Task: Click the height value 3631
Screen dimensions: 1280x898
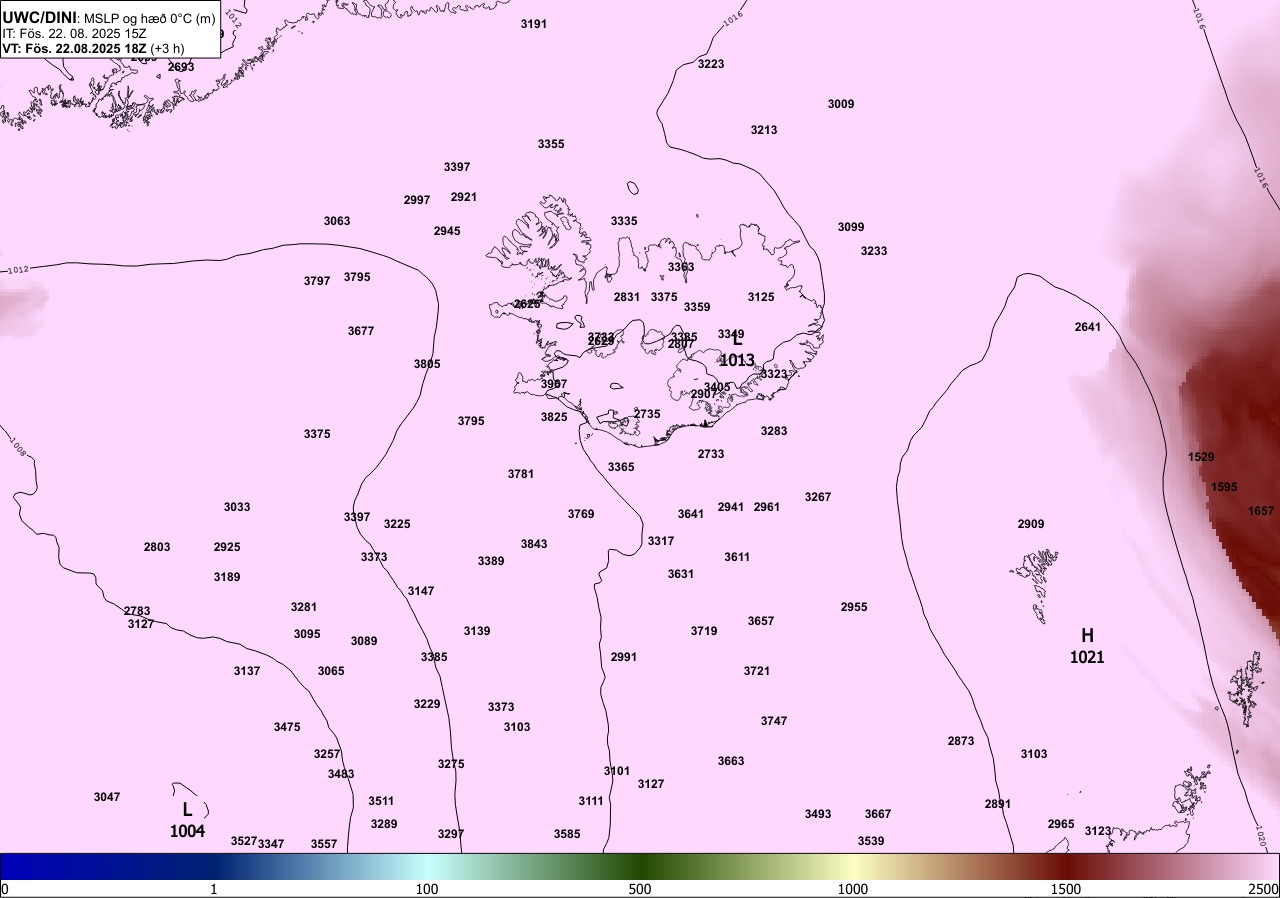Action: 681,574
